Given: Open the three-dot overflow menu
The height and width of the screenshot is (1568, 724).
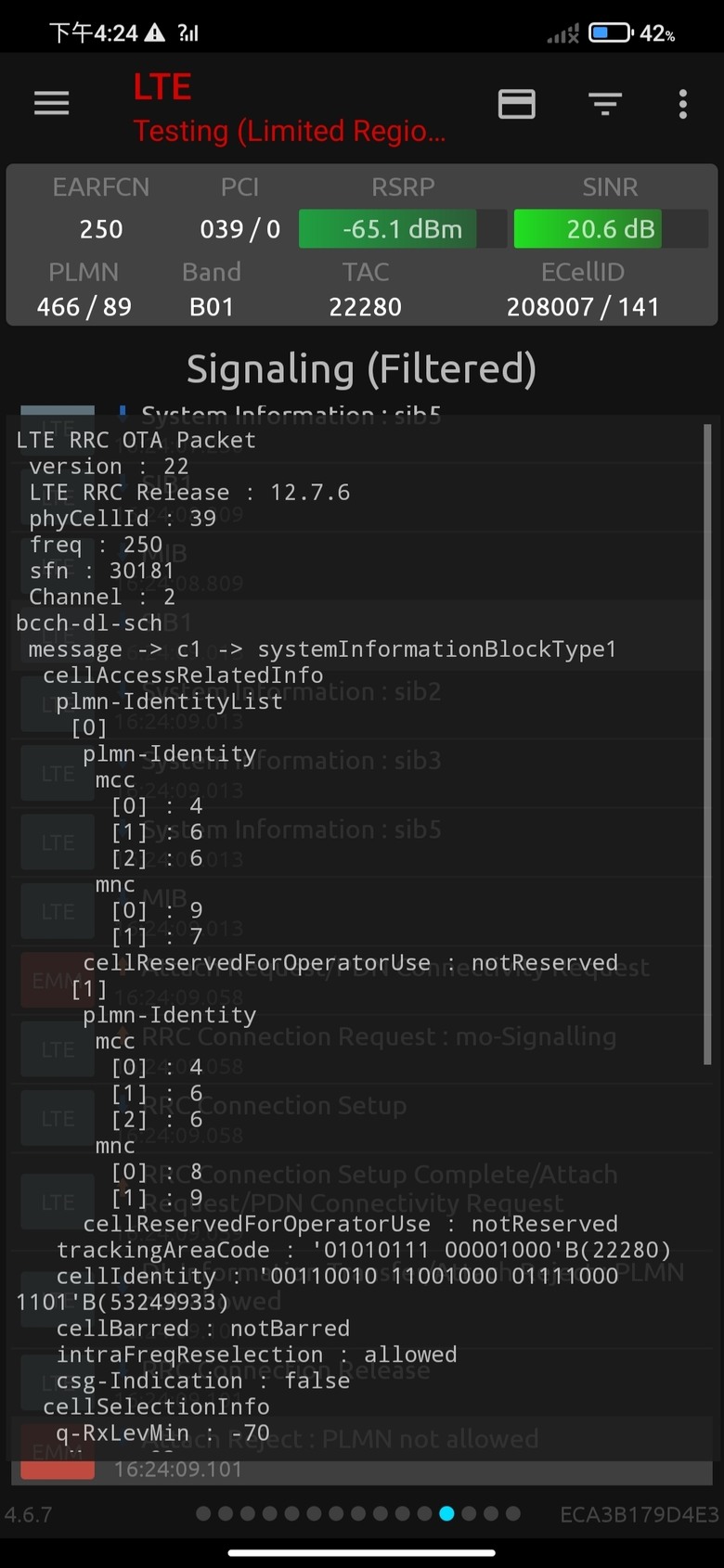Looking at the screenshot, I should click(x=682, y=103).
